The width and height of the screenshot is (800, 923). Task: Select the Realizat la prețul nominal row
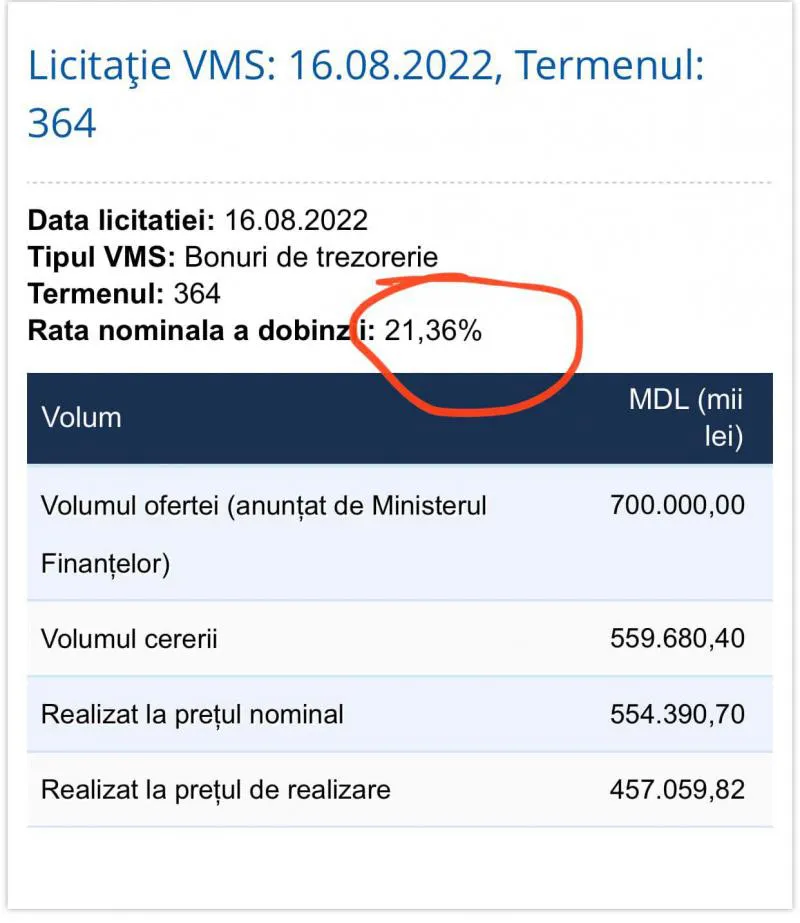[400, 715]
